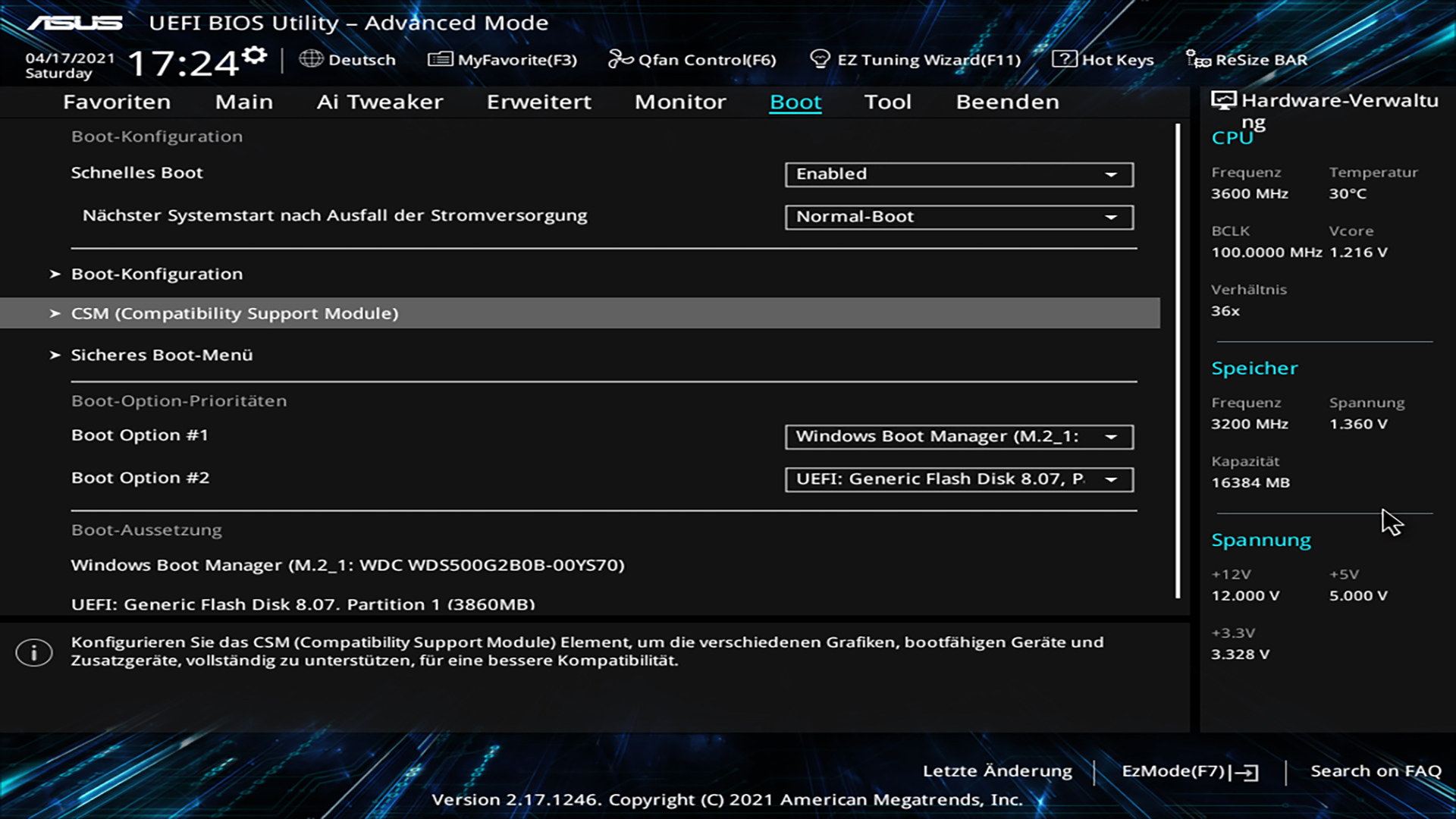Open MyFavorite(F3) list icon
The height and width of the screenshot is (819, 1456).
pos(440,59)
